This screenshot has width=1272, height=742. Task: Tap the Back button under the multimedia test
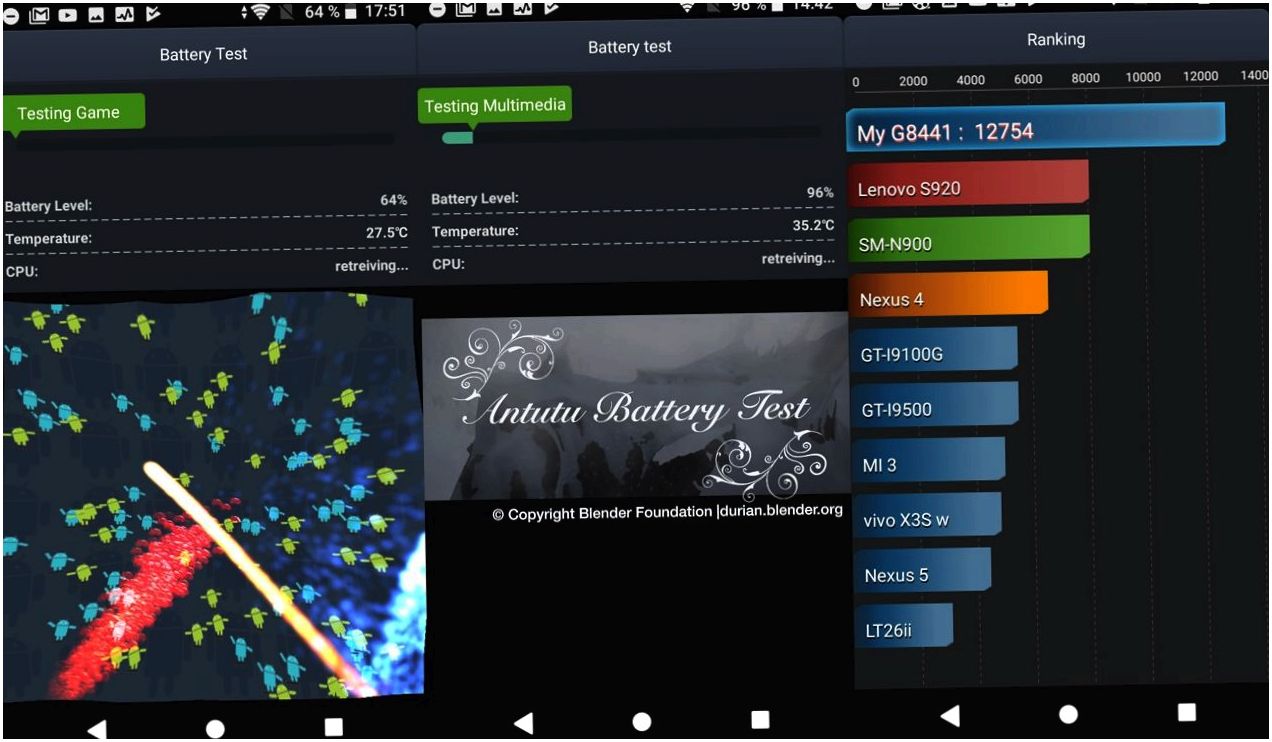pos(522,722)
